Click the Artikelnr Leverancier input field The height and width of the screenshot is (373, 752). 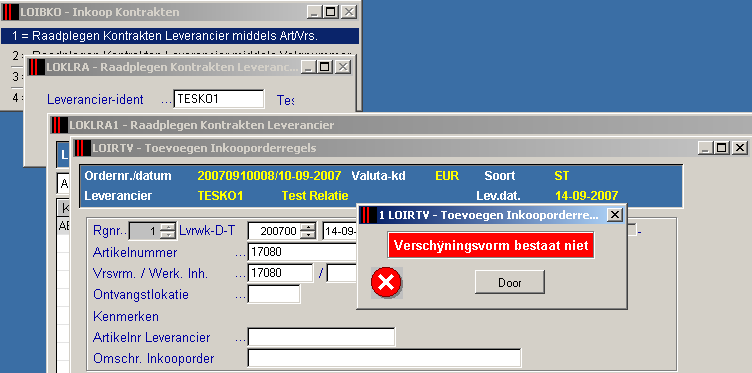tap(321, 337)
